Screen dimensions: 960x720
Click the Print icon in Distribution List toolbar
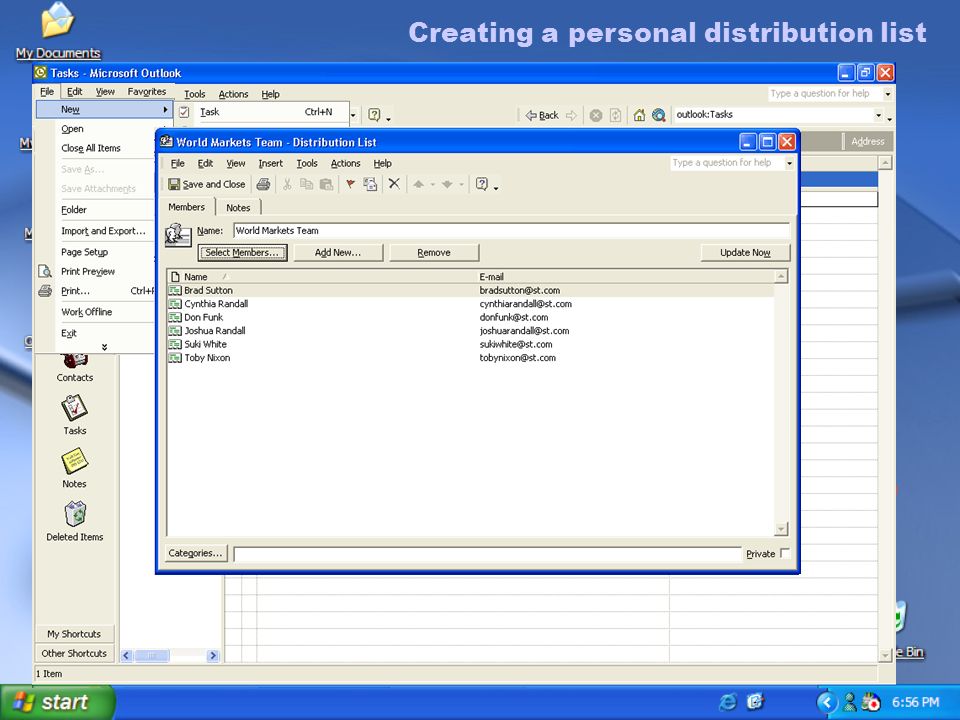coord(263,184)
